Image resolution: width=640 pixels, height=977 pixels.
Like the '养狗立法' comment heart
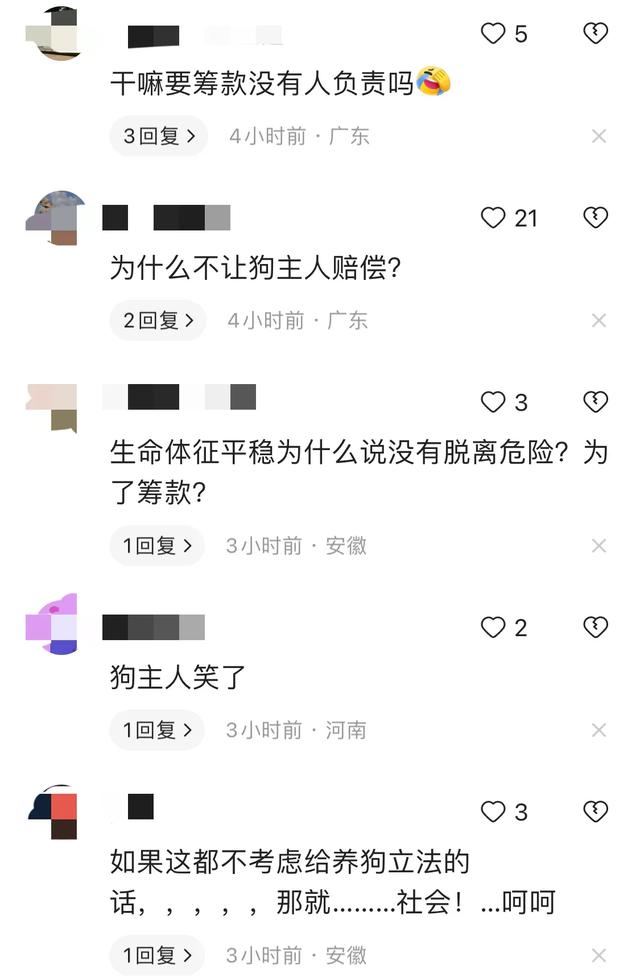(x=493, y=812)
